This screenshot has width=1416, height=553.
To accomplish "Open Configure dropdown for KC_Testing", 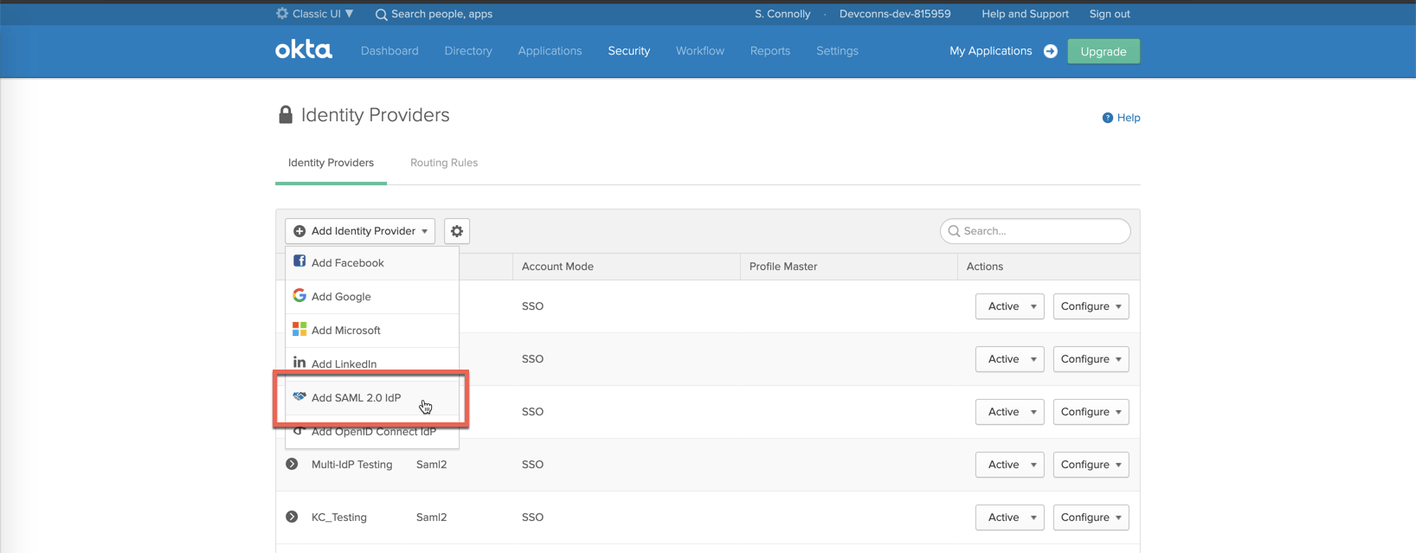I will [x=1091, y=518].
